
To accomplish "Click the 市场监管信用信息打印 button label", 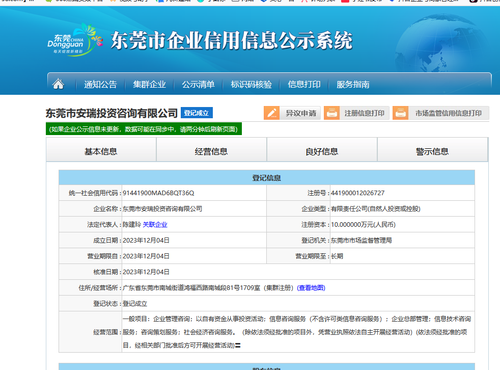I will coord(448,113).
